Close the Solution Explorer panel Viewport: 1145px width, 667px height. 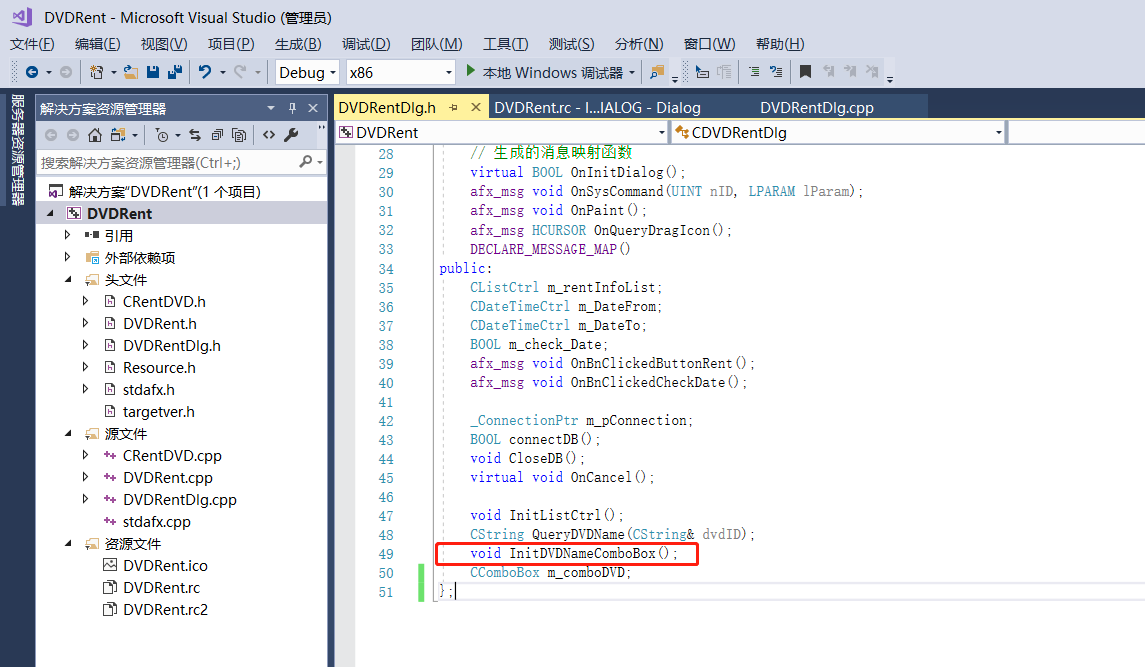[x=313, y=108]
